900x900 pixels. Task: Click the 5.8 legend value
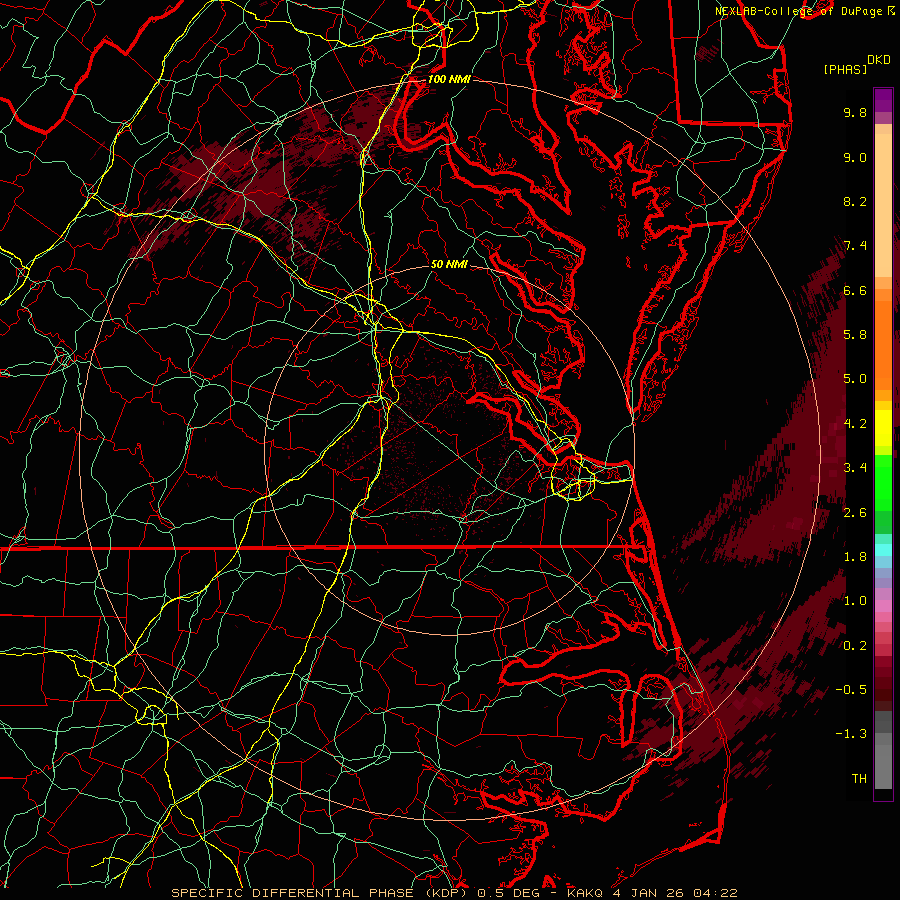coord(855,335)
